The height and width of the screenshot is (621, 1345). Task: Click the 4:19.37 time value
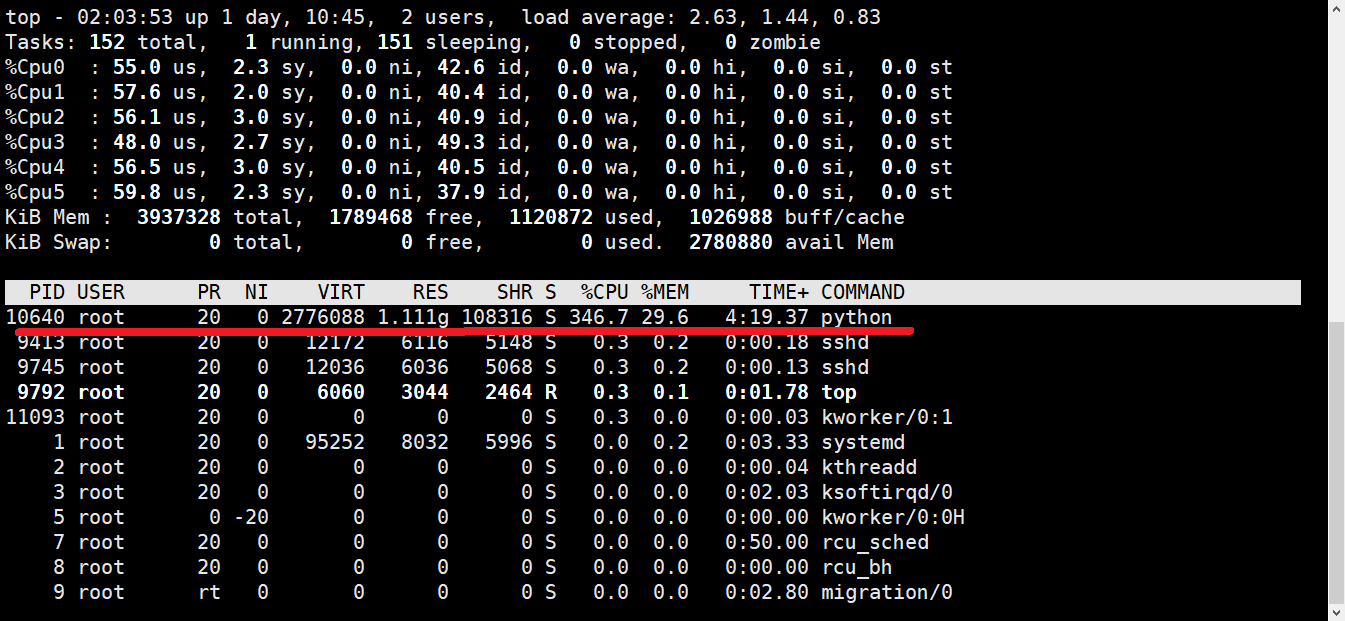click(767, 317)
